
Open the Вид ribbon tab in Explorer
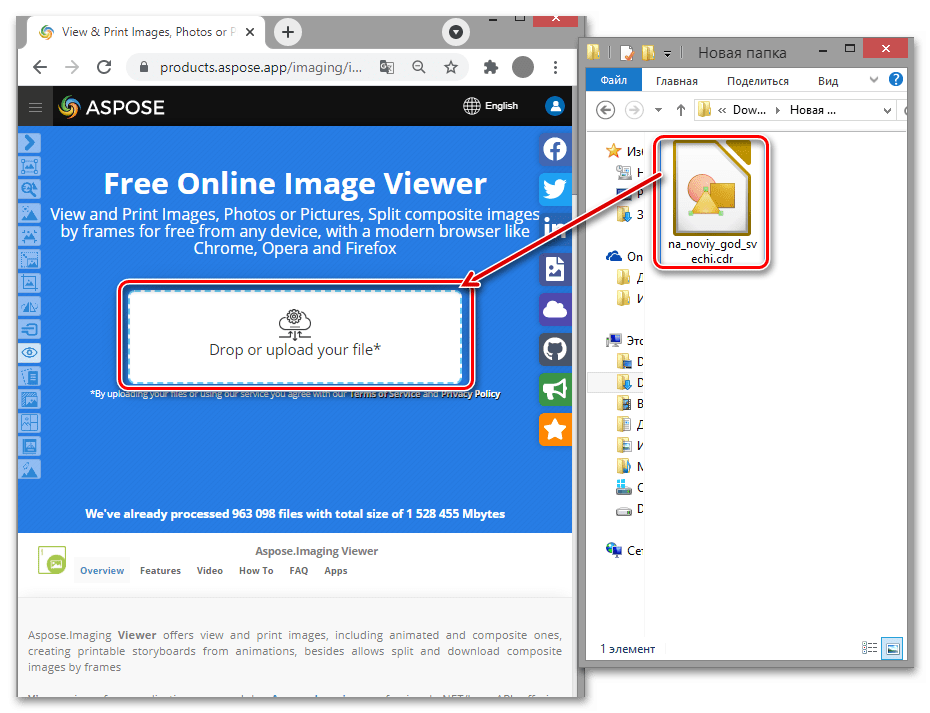coord(828,81)
